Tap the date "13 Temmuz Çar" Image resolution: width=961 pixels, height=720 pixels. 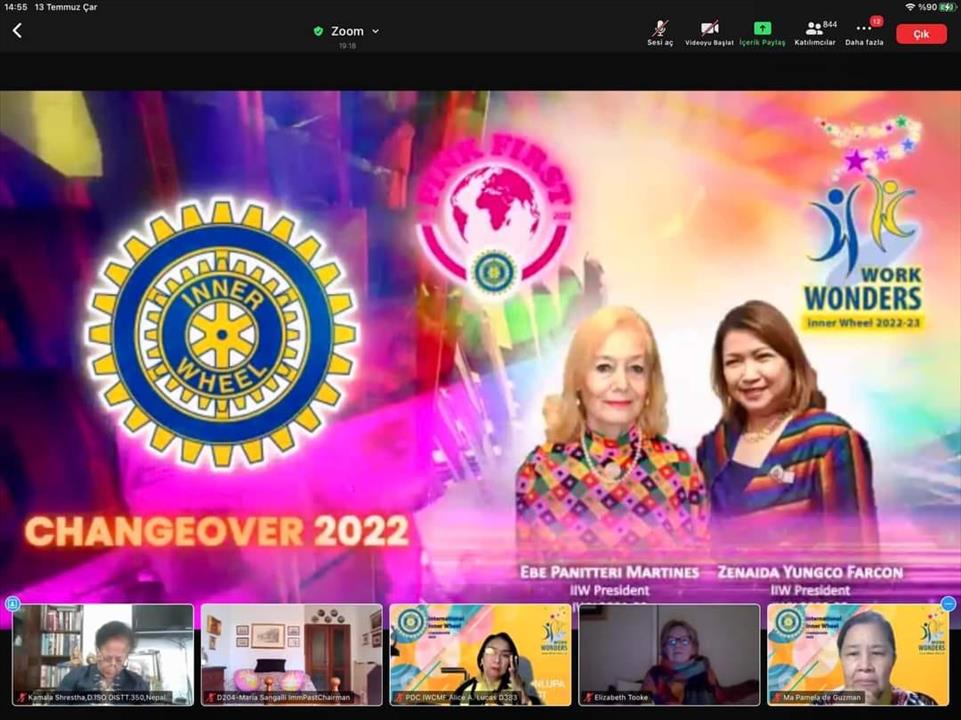pyautogui.click(x=66, y=7)
